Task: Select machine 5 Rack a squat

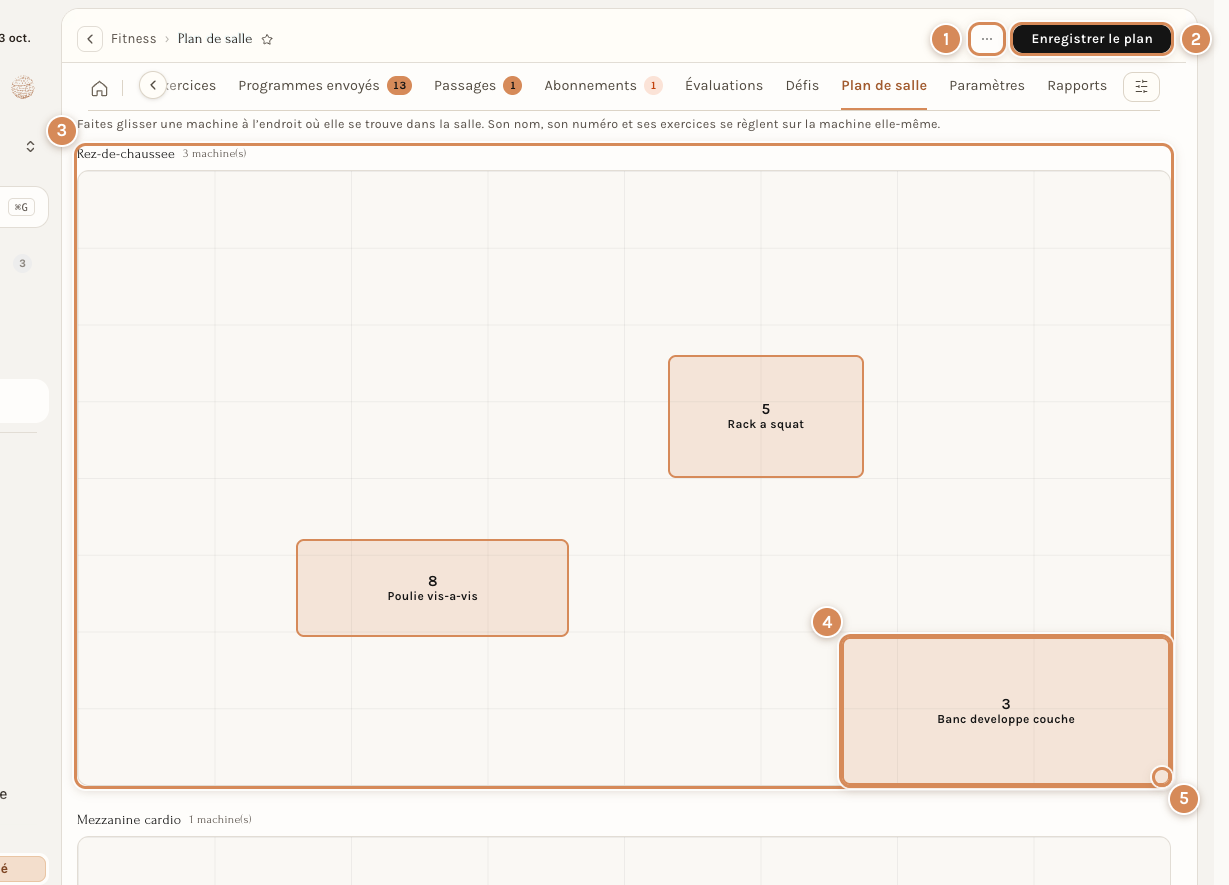Action: (x=766, y=416)
